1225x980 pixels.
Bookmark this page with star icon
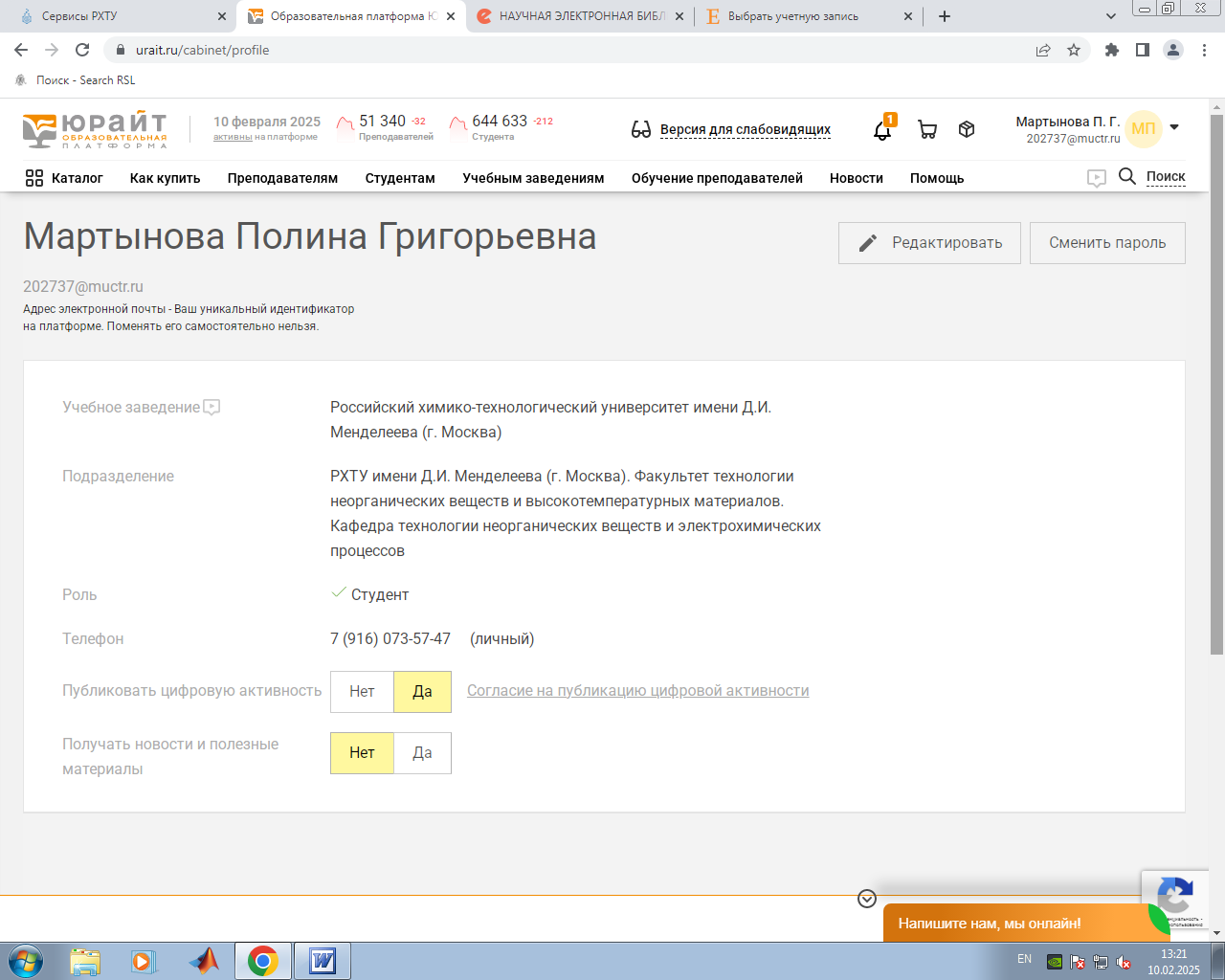click(x=1074, y=50)
